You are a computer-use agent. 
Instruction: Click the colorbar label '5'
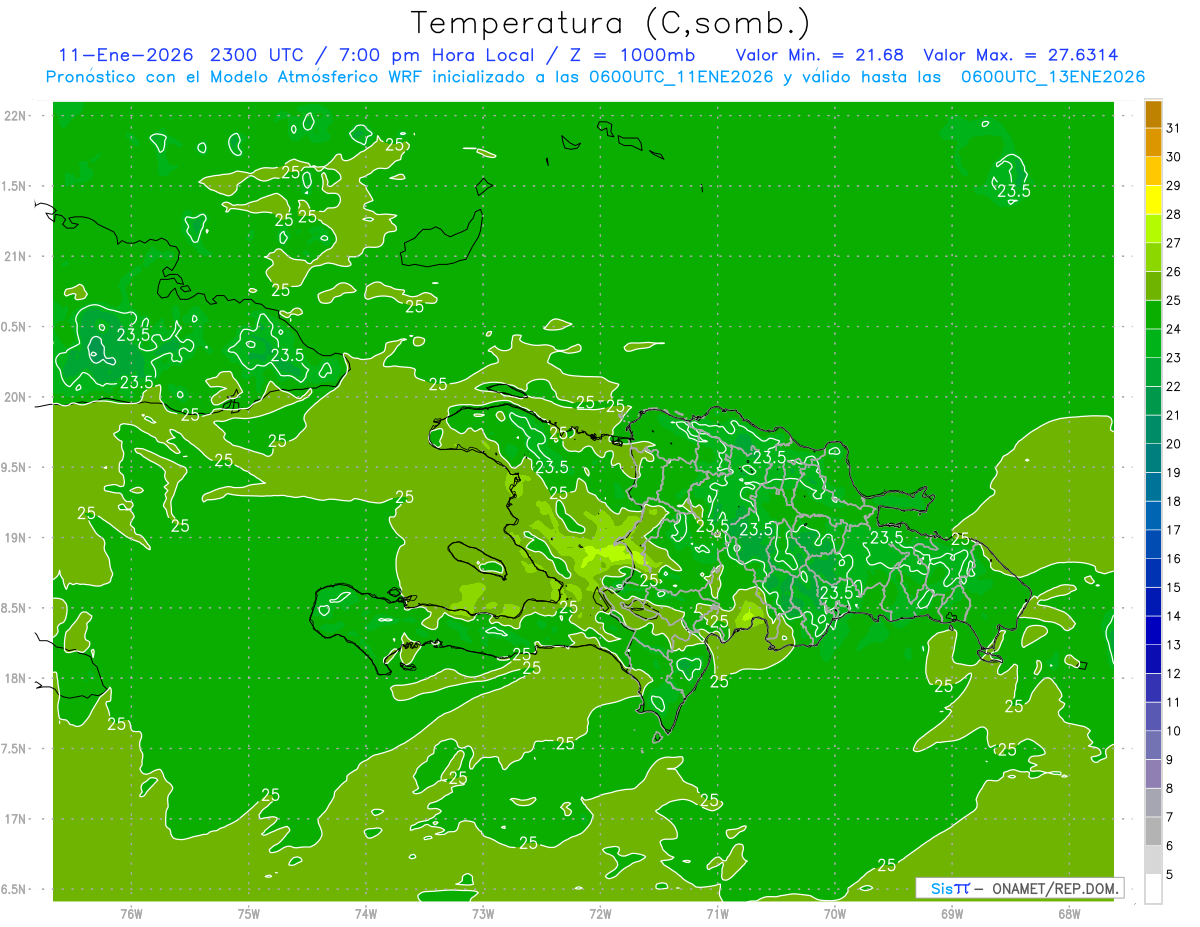click(1171, 875)
